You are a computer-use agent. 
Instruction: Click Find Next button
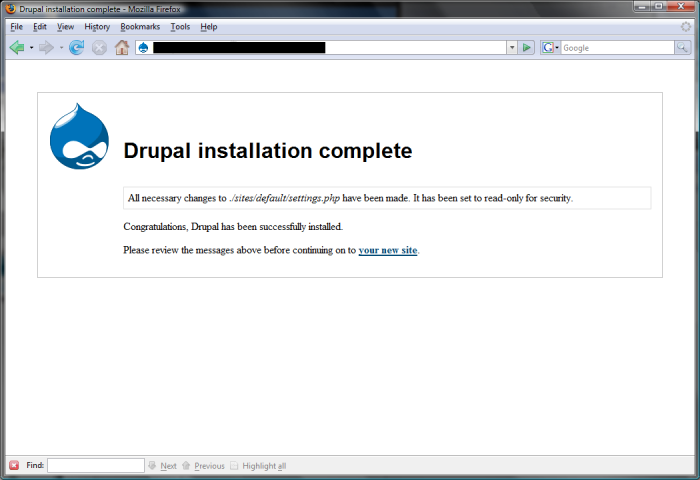(x=162, y=466)
